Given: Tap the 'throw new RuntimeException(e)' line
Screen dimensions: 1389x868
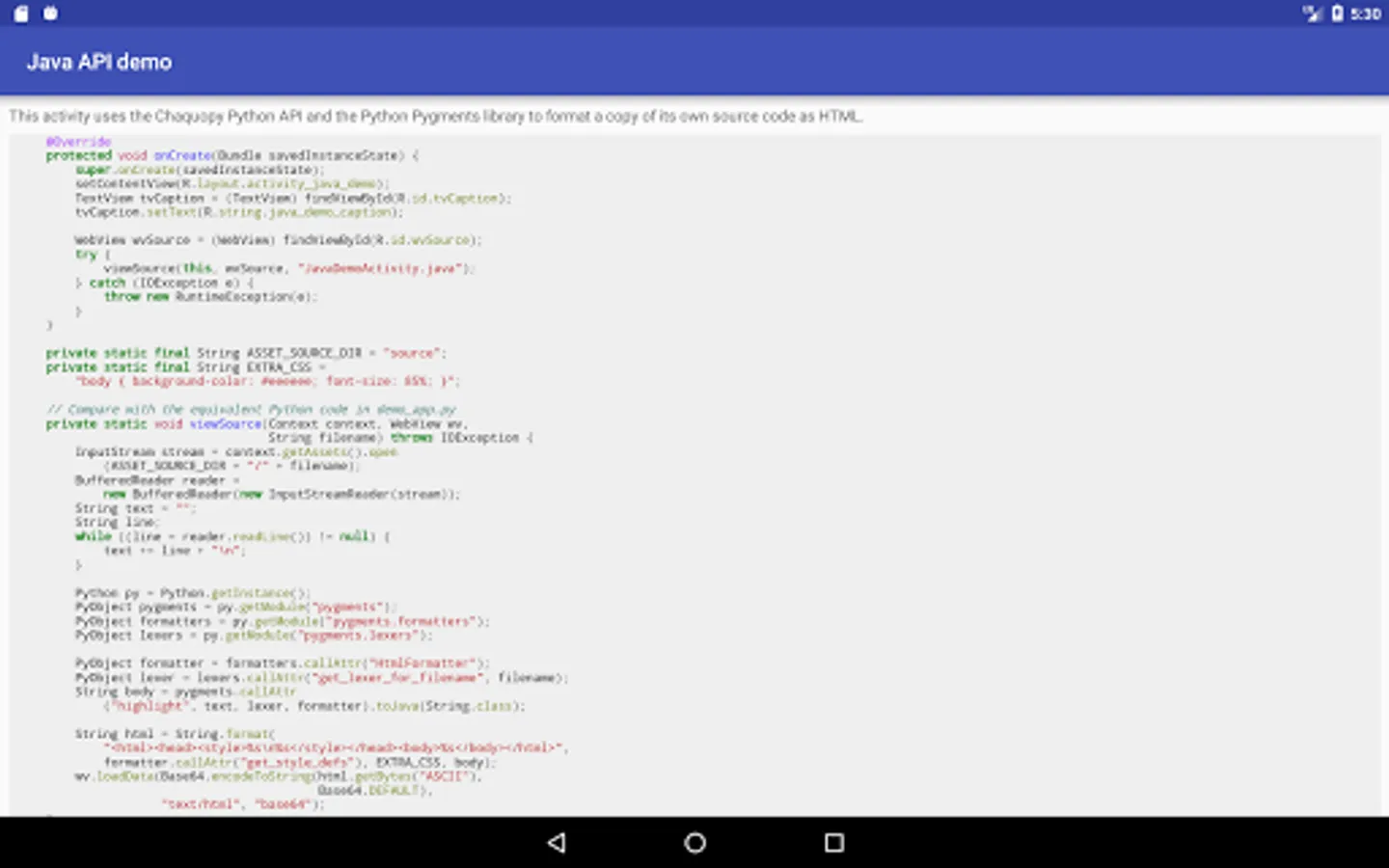Looking at the screenshot, I should (210, 297).
